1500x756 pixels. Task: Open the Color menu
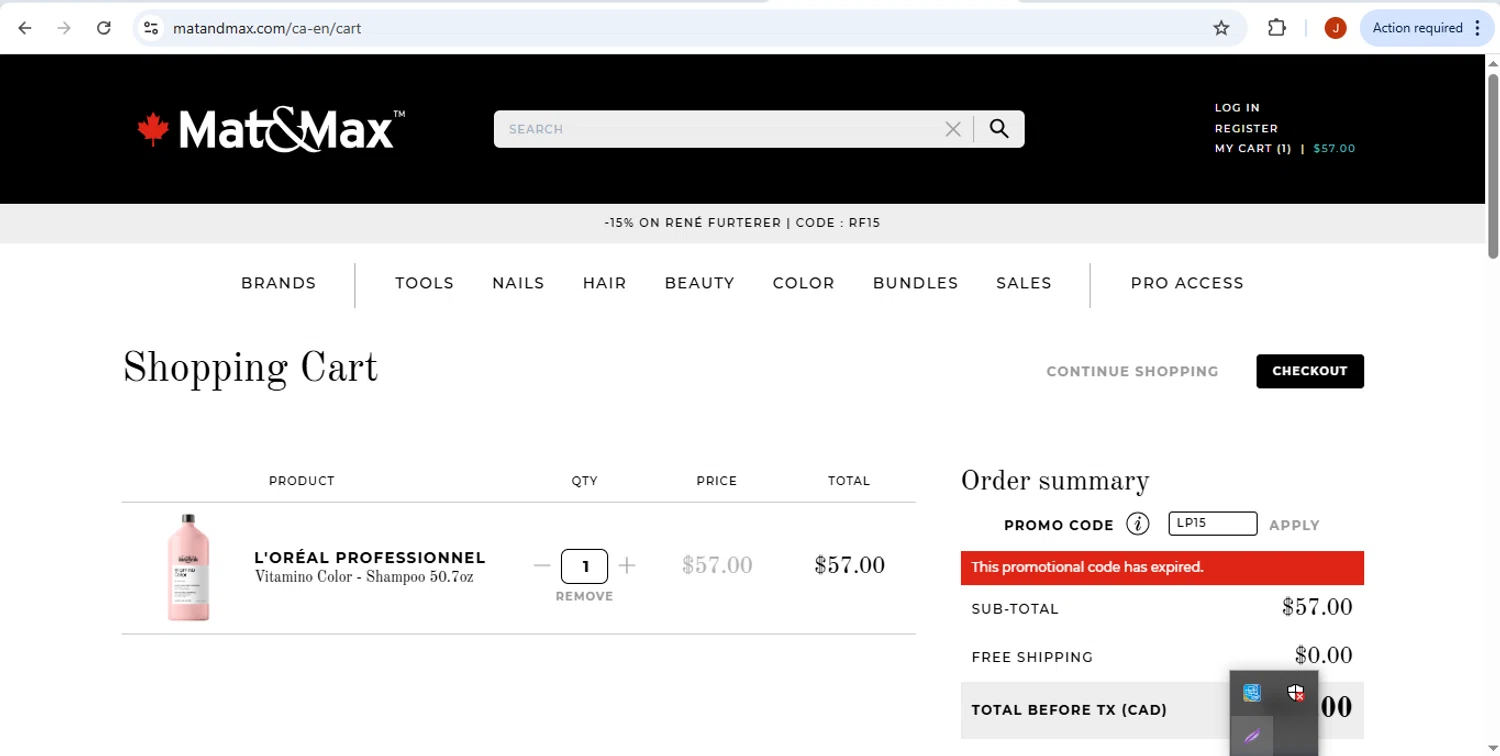tap(803, 283)
